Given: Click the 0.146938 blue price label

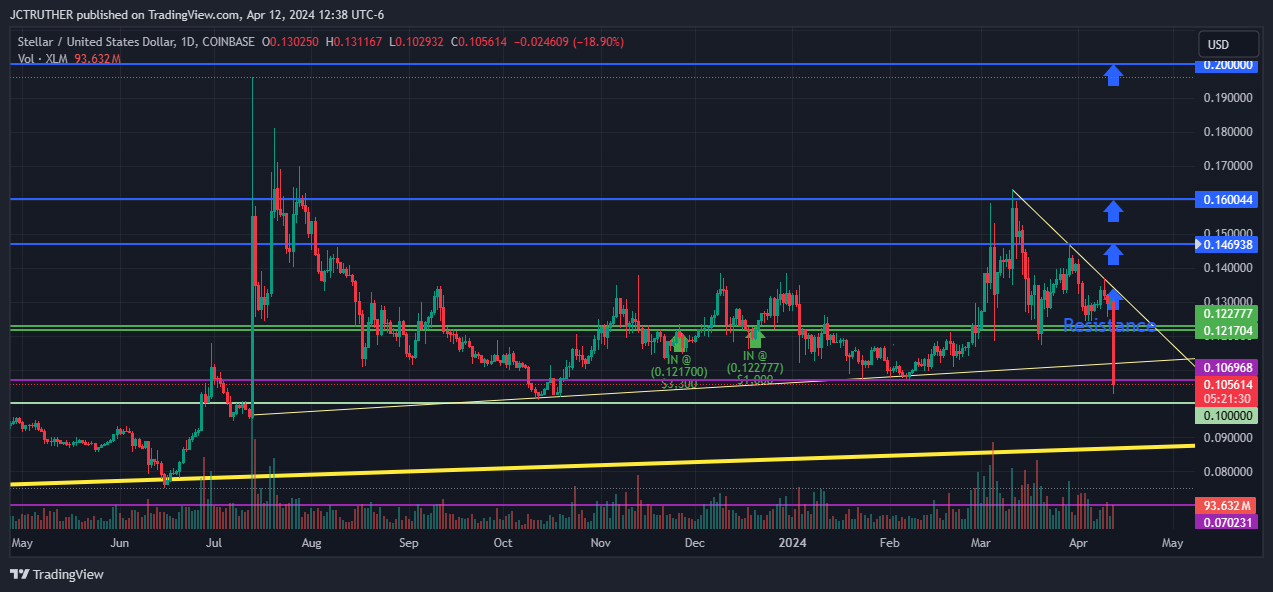Looking at the screenshot, I should pyautogui.click(x=1226, y=244).
